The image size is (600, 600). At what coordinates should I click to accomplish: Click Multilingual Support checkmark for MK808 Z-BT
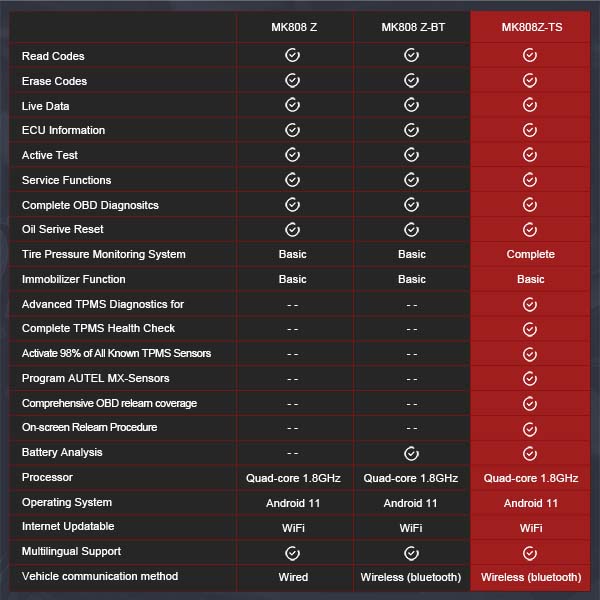(x=411, y=553)
